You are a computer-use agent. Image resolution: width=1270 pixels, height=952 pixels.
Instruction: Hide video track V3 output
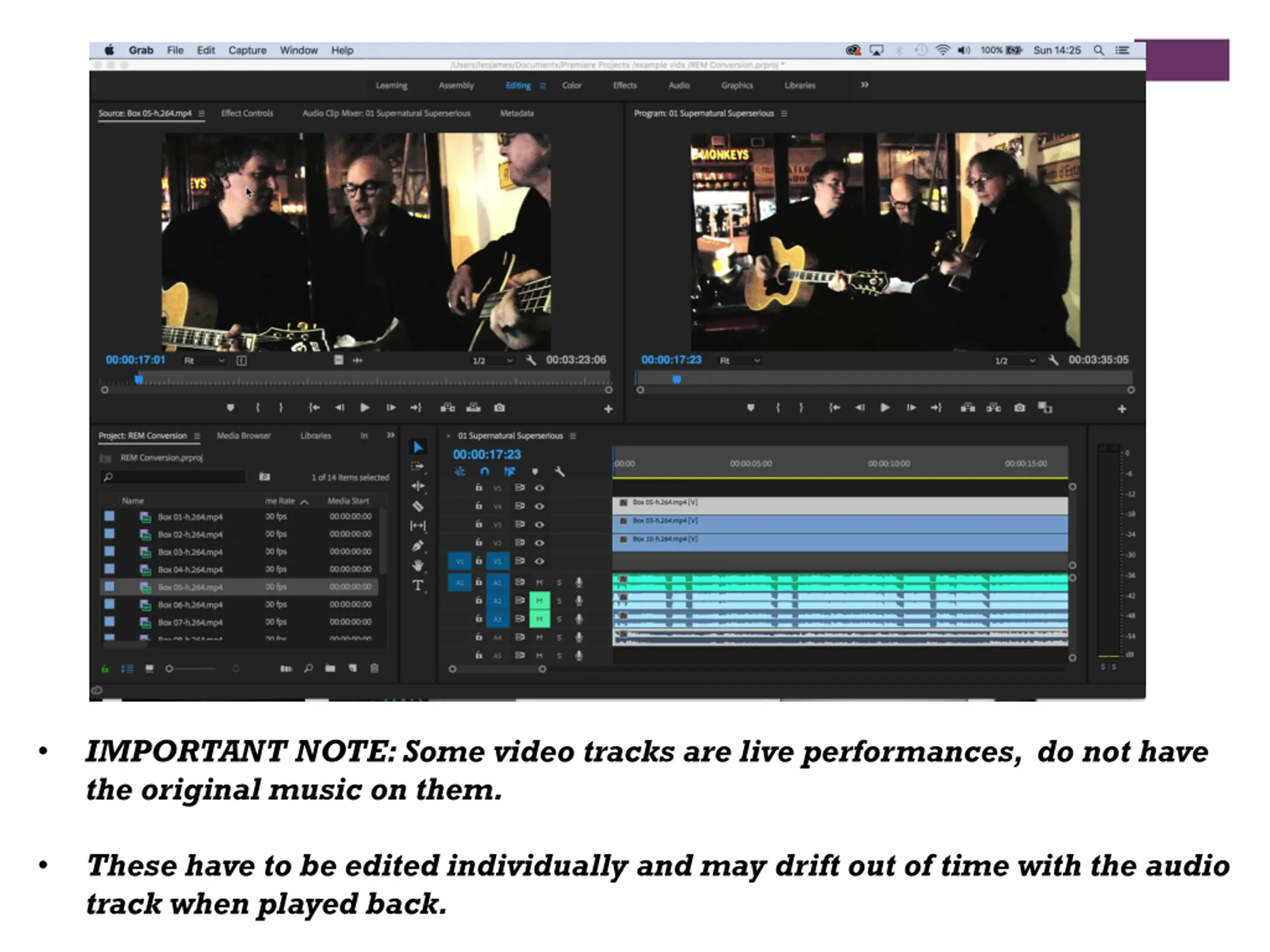pos(539,525)
